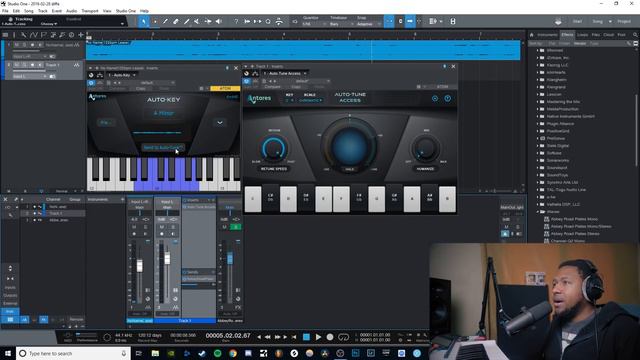Viewport: 640px width, 360px height.
Task: Open the Timebase Bars dropdown
Action: tap(340, 24)
